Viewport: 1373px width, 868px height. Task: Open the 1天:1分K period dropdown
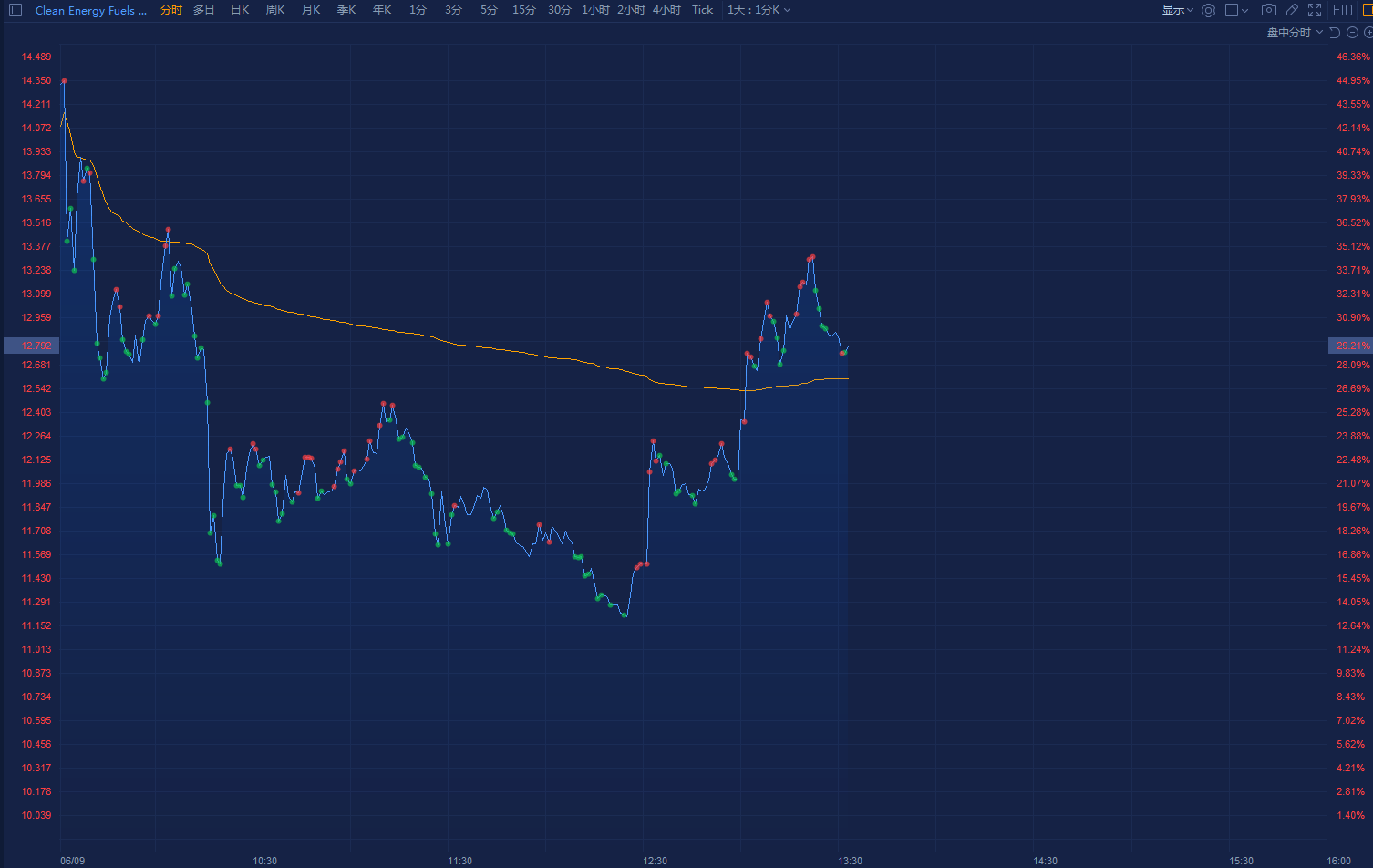pos(759,10)
